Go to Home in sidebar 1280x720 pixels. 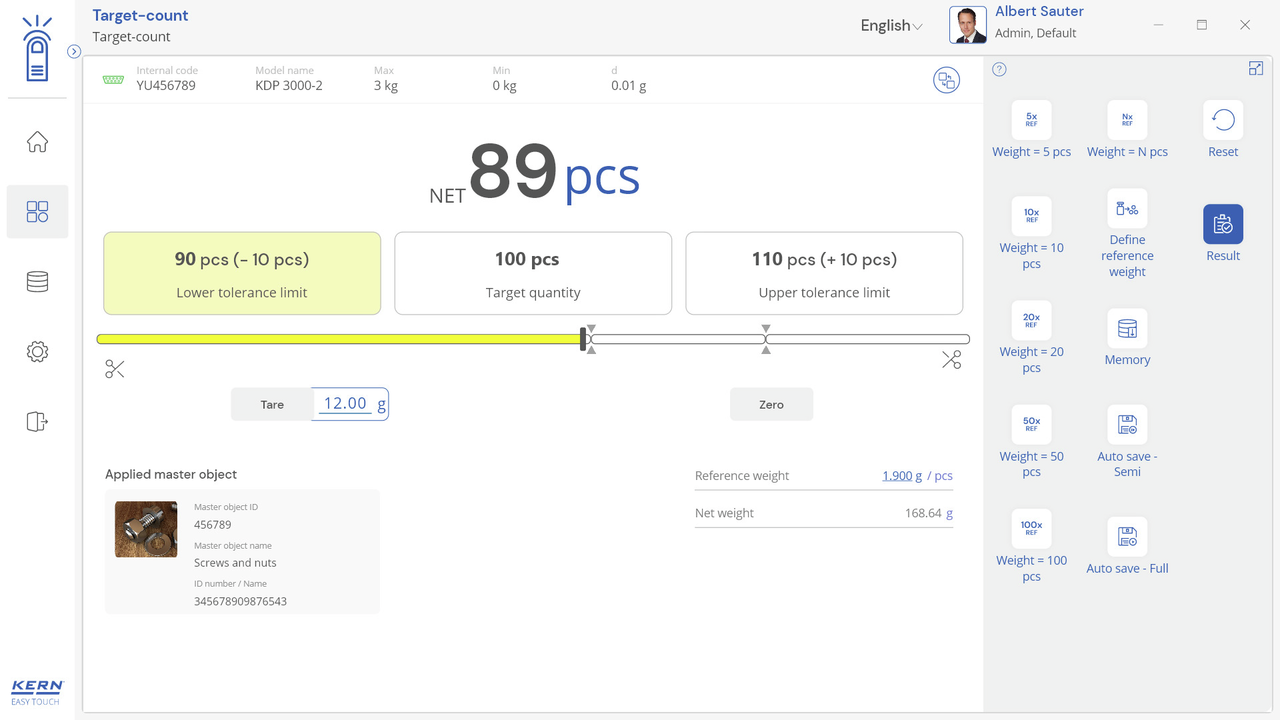tap(37, 142)
